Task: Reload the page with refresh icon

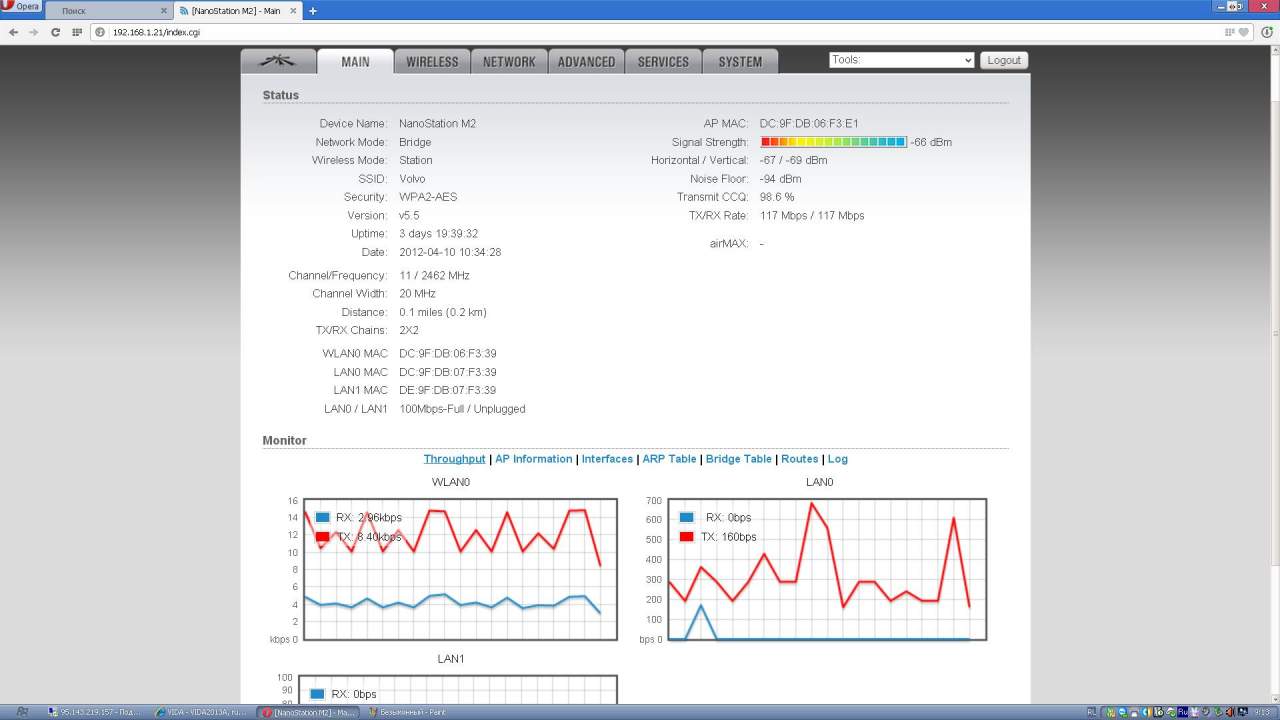Action: [x=55, y=32]
